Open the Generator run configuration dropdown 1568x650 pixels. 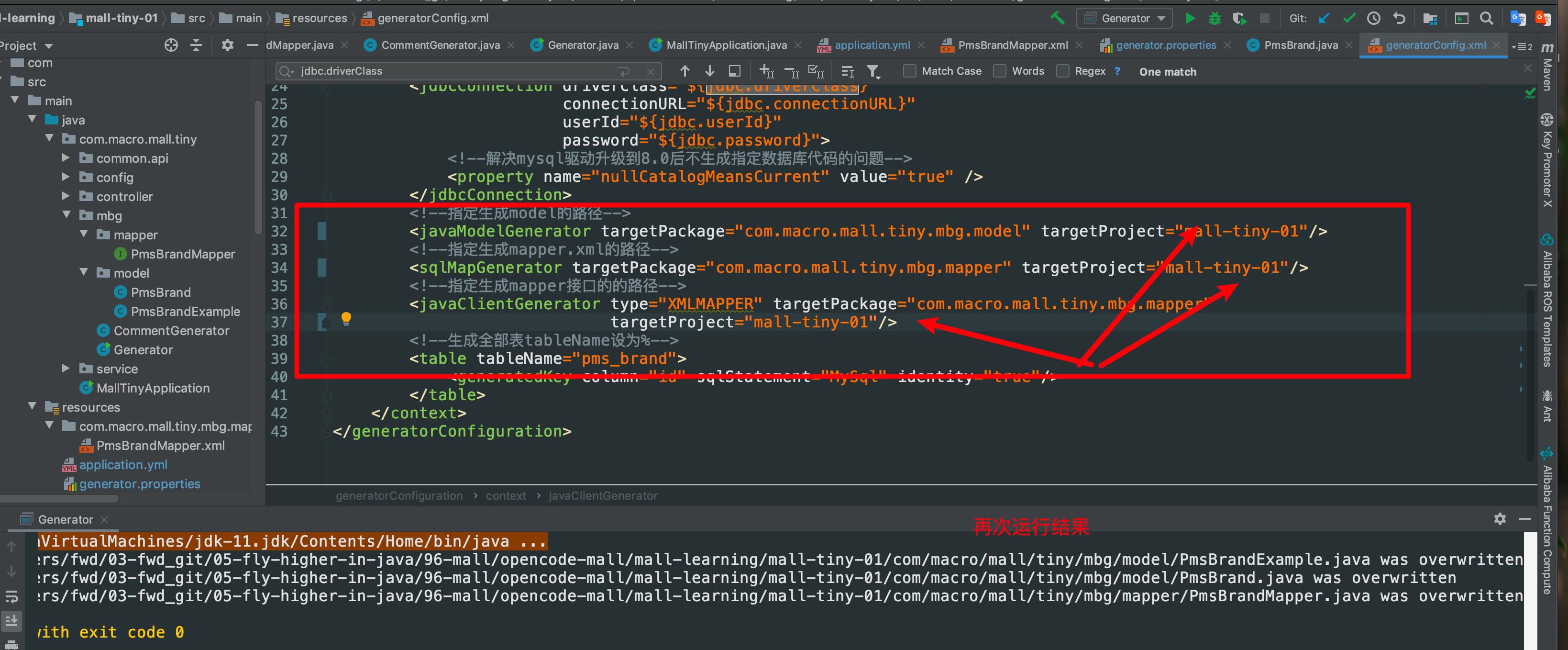(x=1125, y=18)
